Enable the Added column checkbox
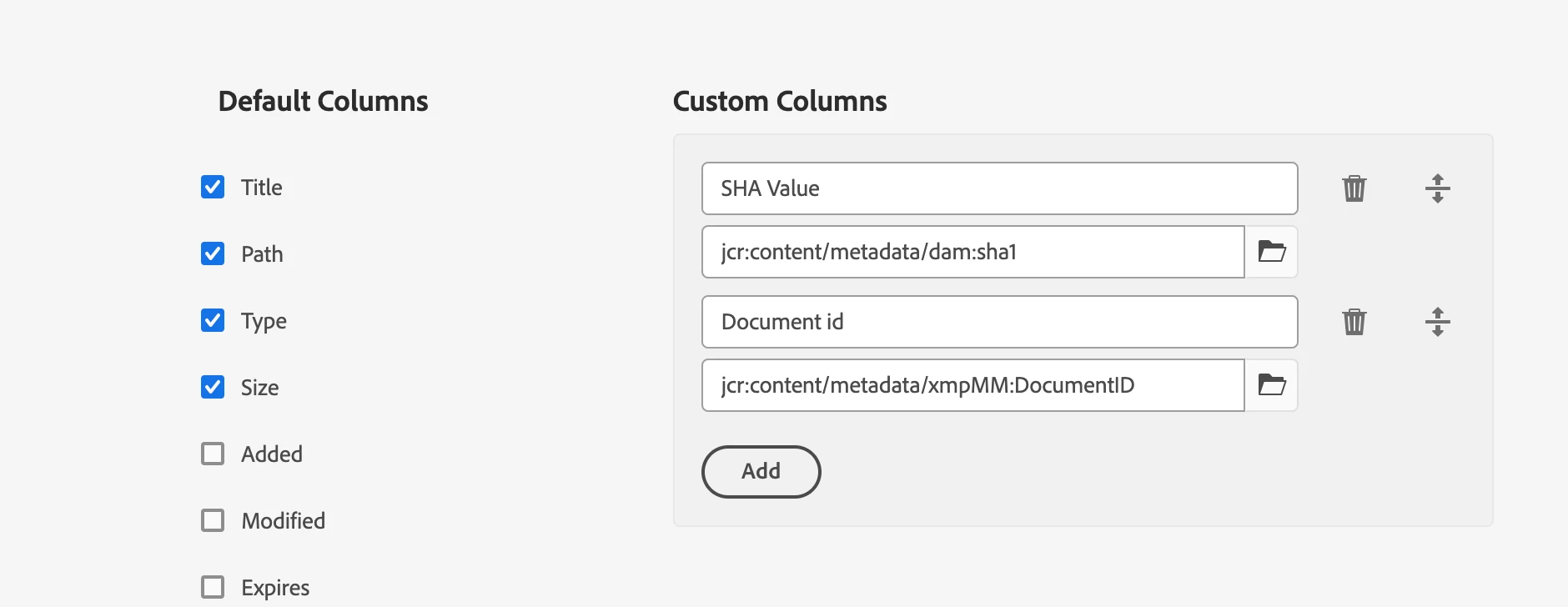The image size is (1568, 607). coord(213,454)
